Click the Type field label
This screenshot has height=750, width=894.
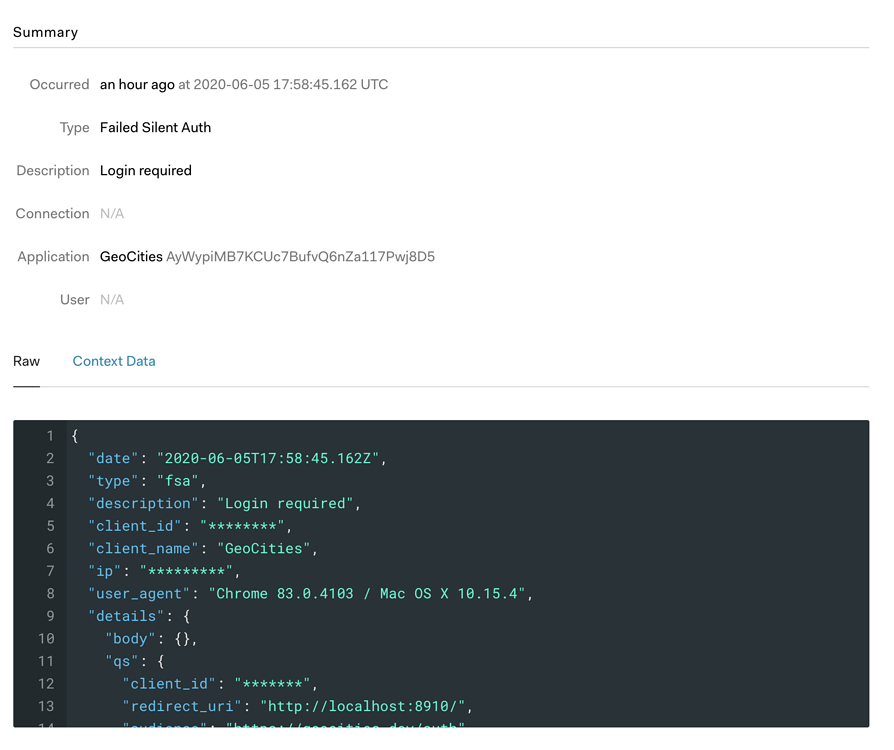pos(75,128)
